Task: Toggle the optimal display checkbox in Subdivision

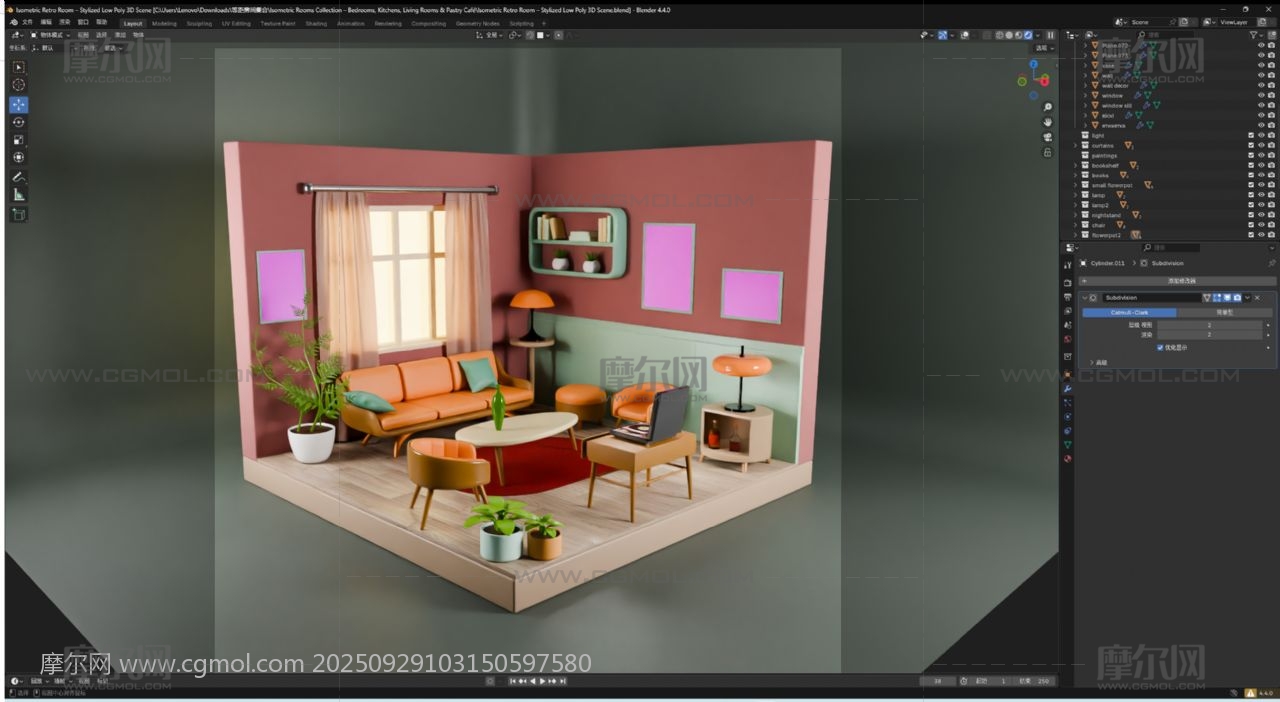Action: 1160,347
